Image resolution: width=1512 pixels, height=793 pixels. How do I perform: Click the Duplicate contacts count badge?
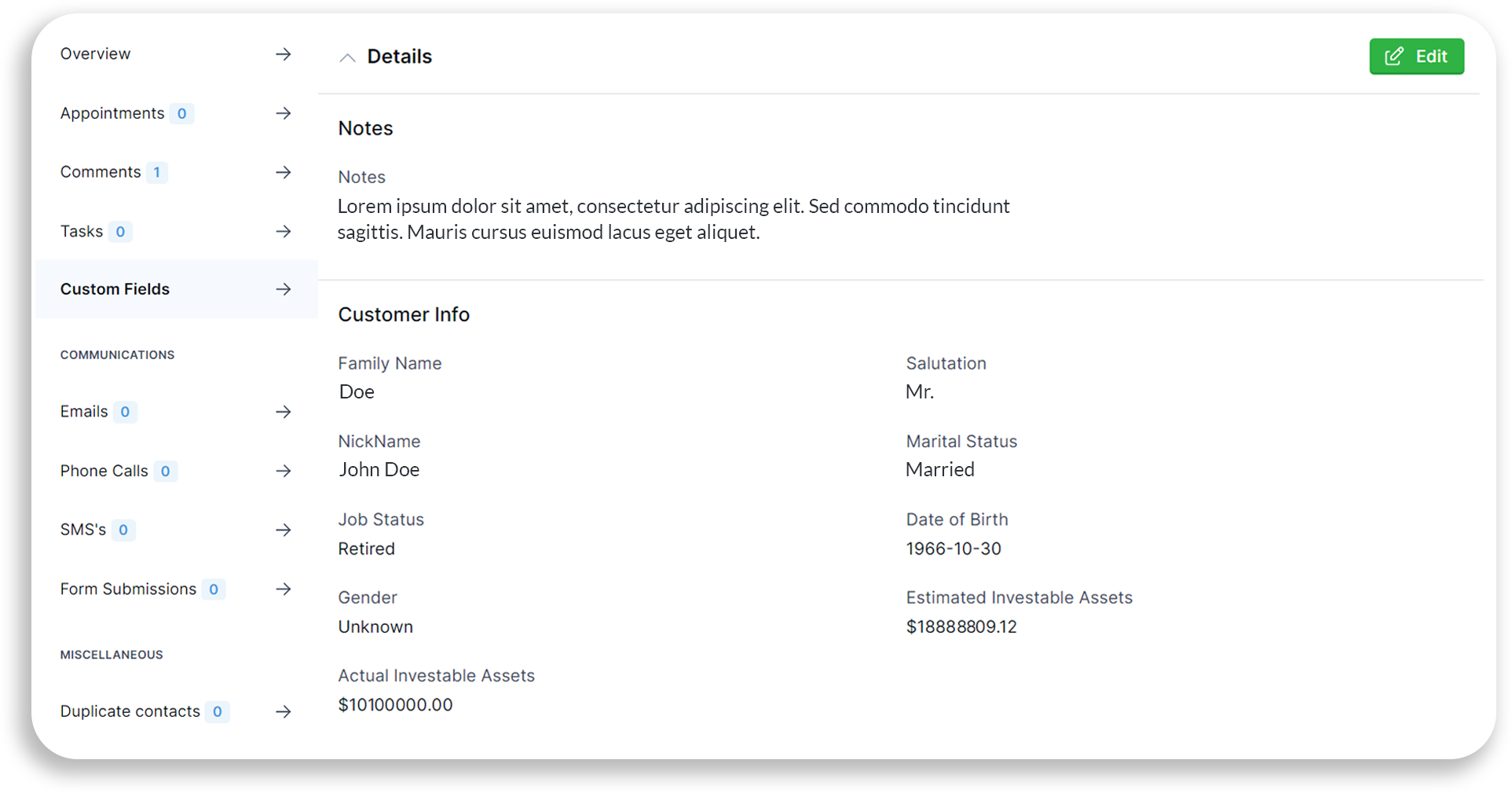[218, 712]
